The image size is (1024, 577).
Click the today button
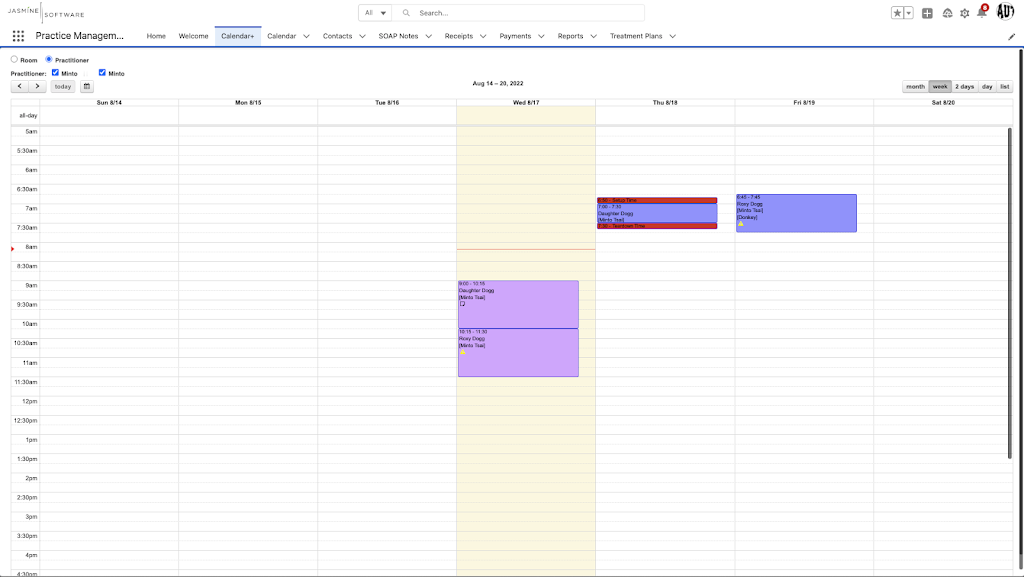(x=63, y=86)
